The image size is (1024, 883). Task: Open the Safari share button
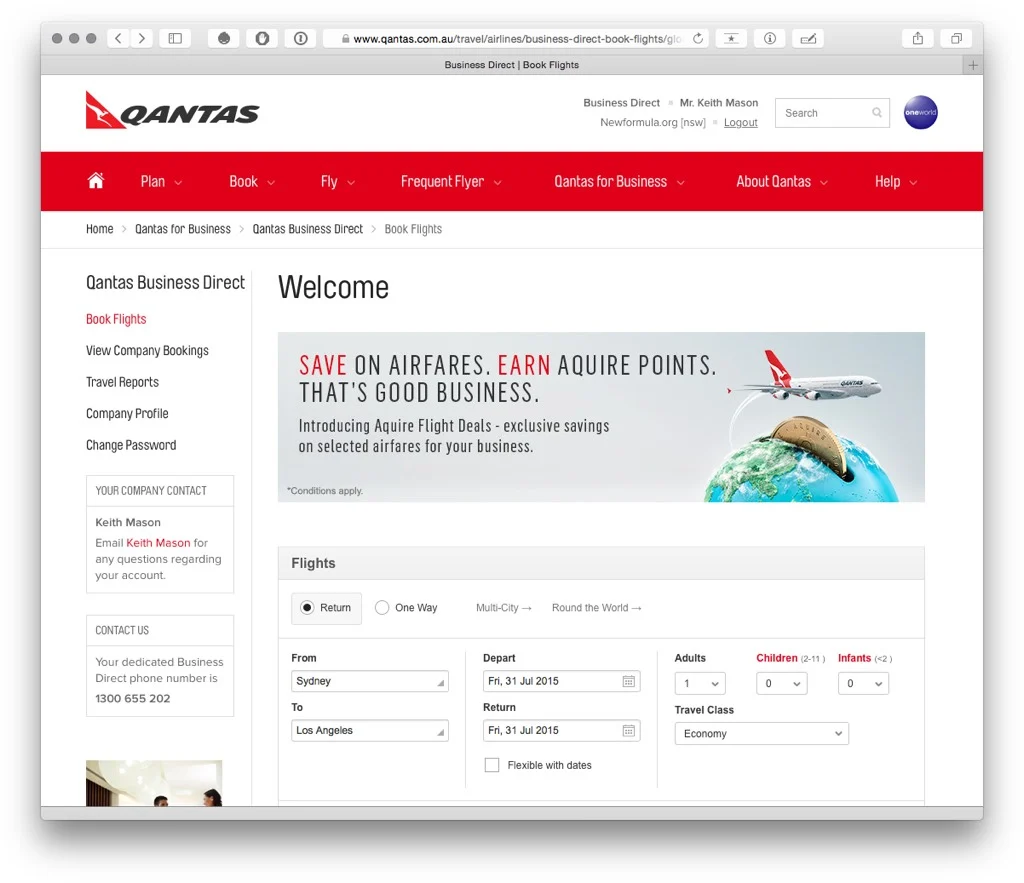point(918,39)
